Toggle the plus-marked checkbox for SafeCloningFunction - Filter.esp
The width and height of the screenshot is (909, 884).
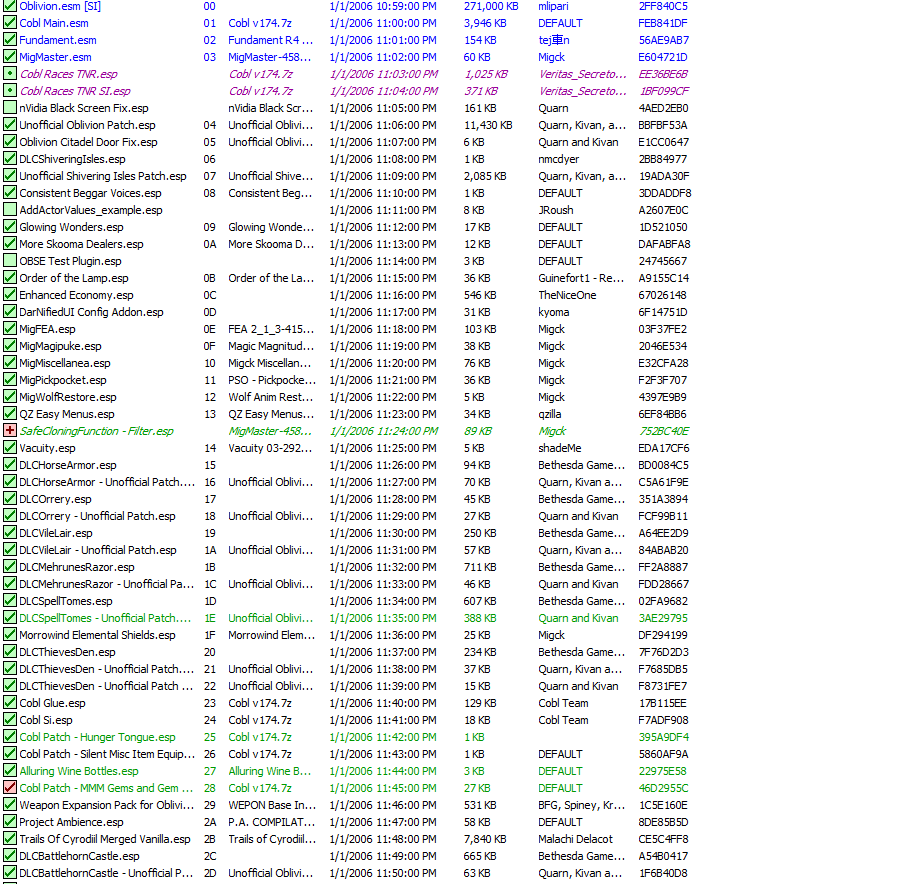[10, 431]
